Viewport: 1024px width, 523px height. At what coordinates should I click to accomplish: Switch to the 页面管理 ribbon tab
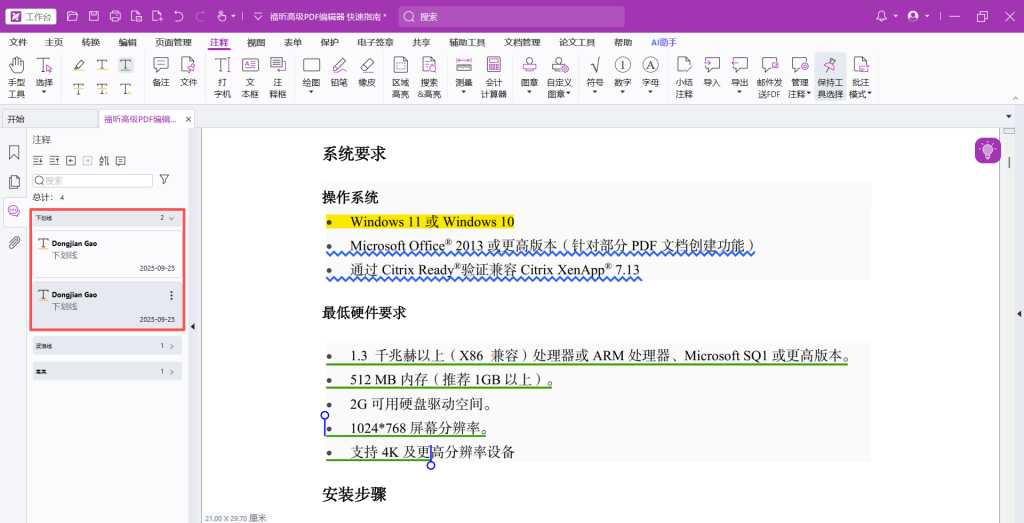(x=173, y=42)
